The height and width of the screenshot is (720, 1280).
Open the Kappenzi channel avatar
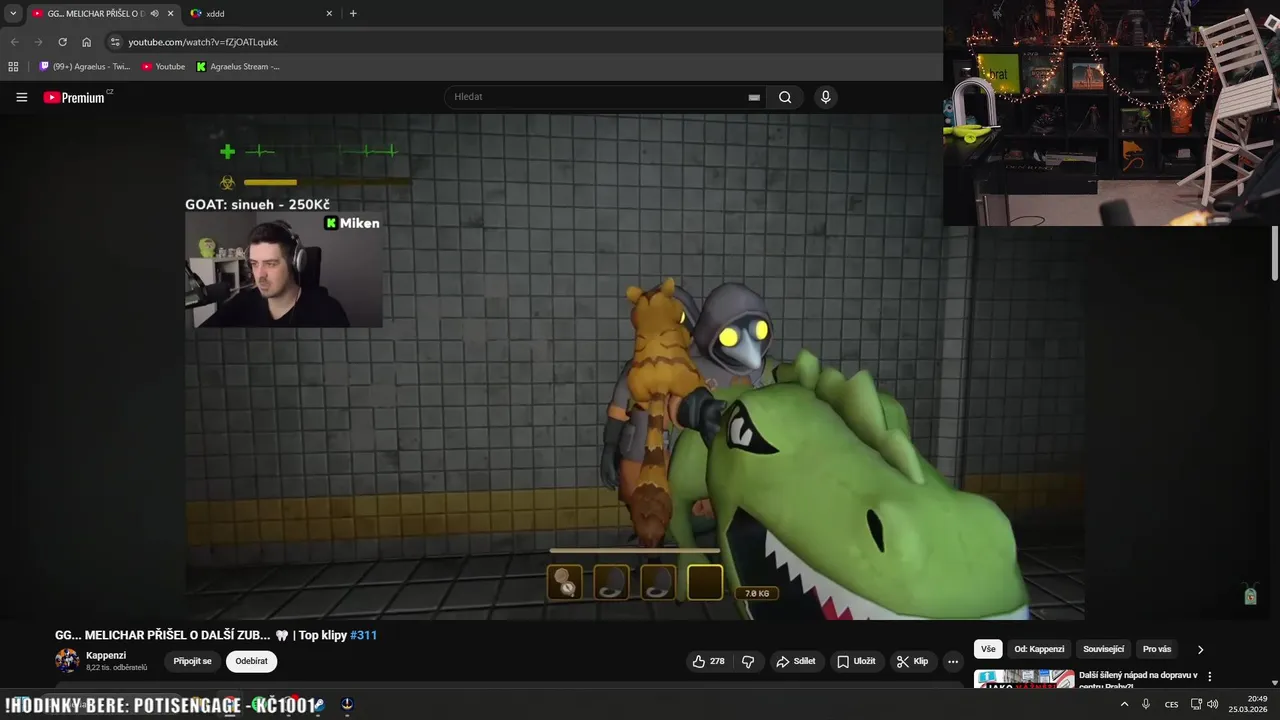point(67,660)
